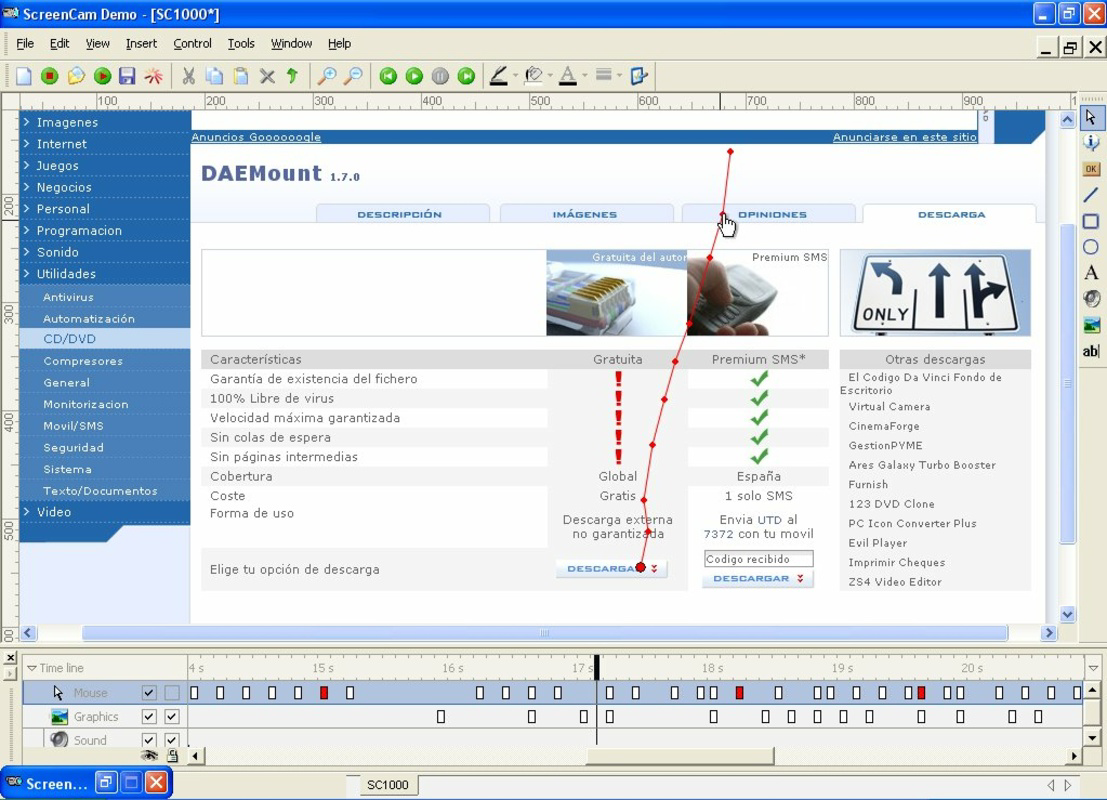Click the line color pen swatch
Image resolution: width=1107 pixels, height=800 pixels.
498,76
